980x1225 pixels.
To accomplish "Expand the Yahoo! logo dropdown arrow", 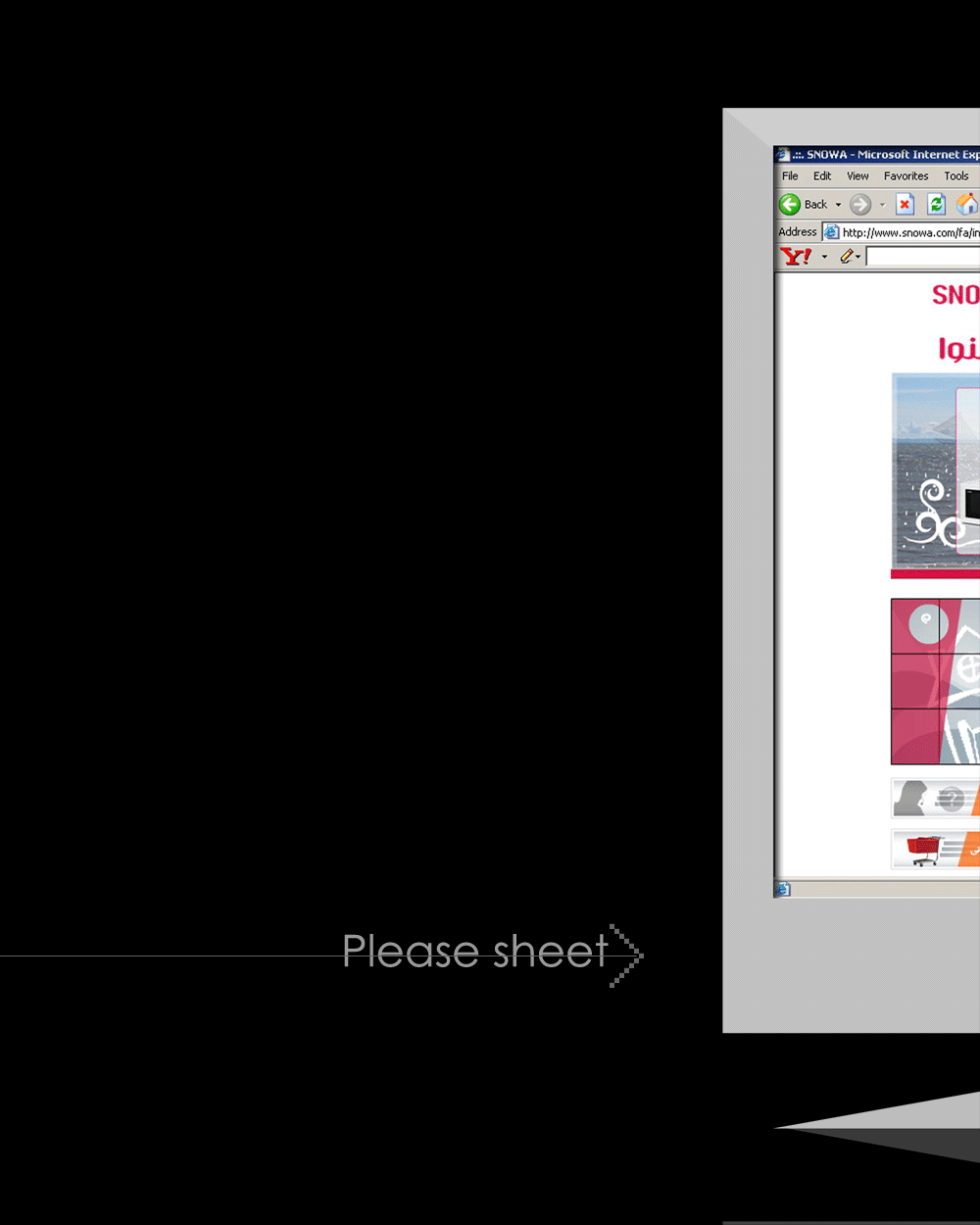I will [824, 258].
